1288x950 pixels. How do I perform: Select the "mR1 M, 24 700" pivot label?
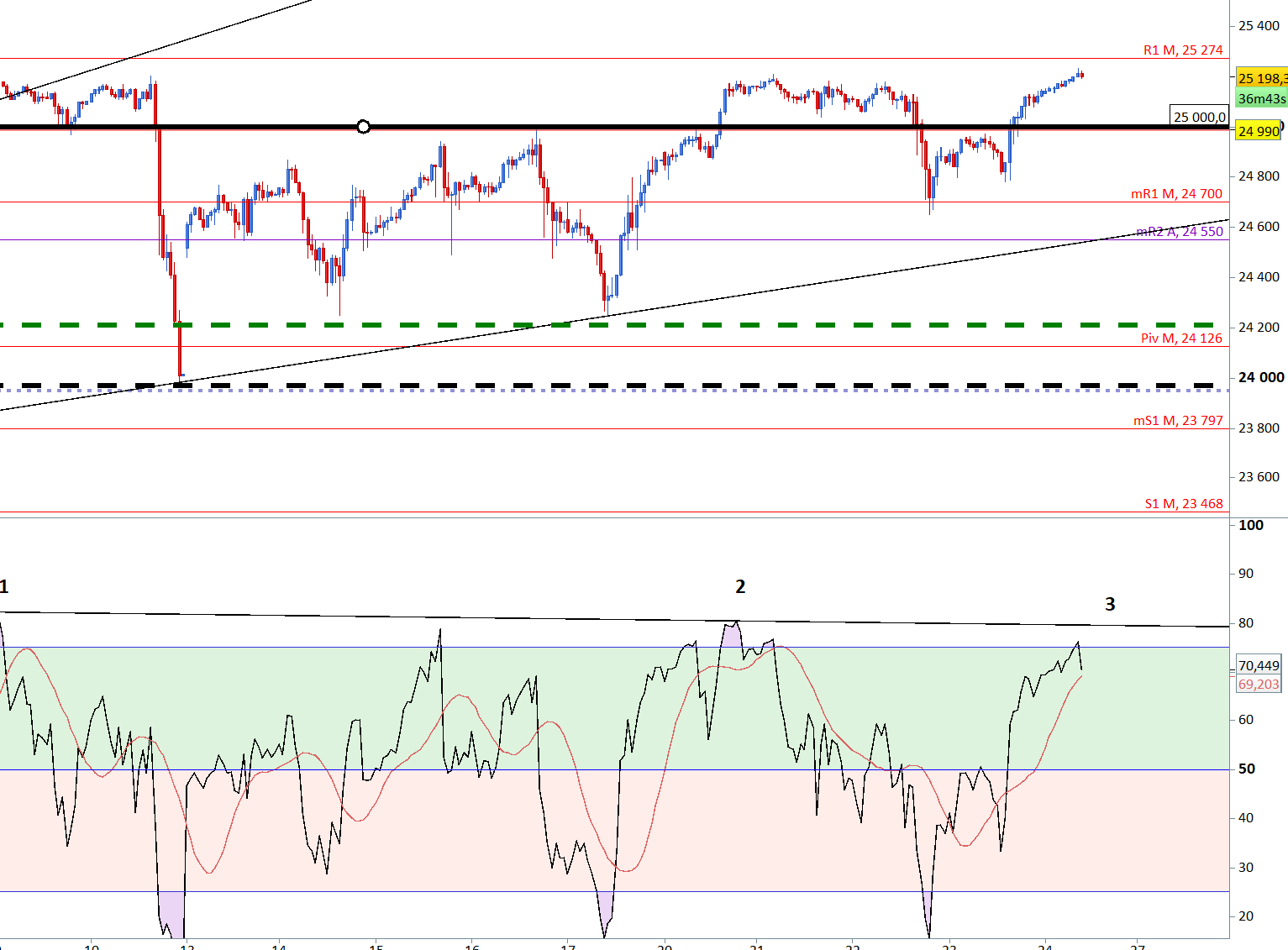click(1176, 194)
